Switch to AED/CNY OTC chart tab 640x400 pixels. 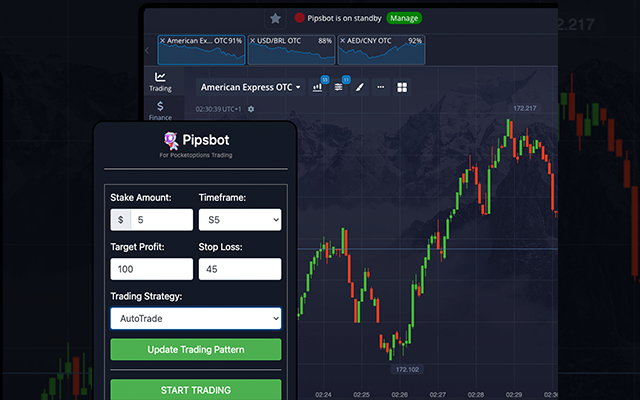tap(381, 50)
